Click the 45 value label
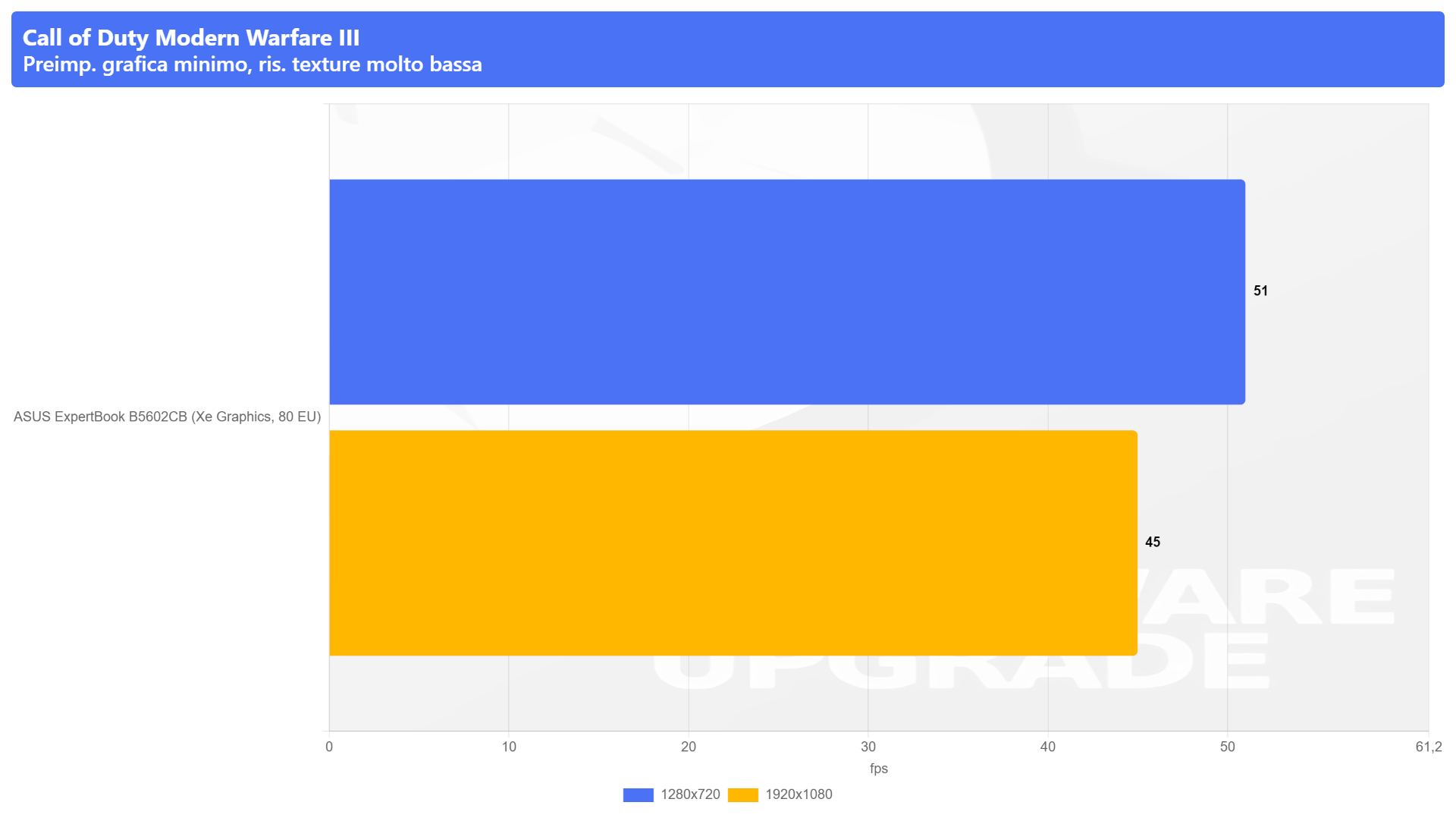The image size is (1456, 821). (1153, 542)
